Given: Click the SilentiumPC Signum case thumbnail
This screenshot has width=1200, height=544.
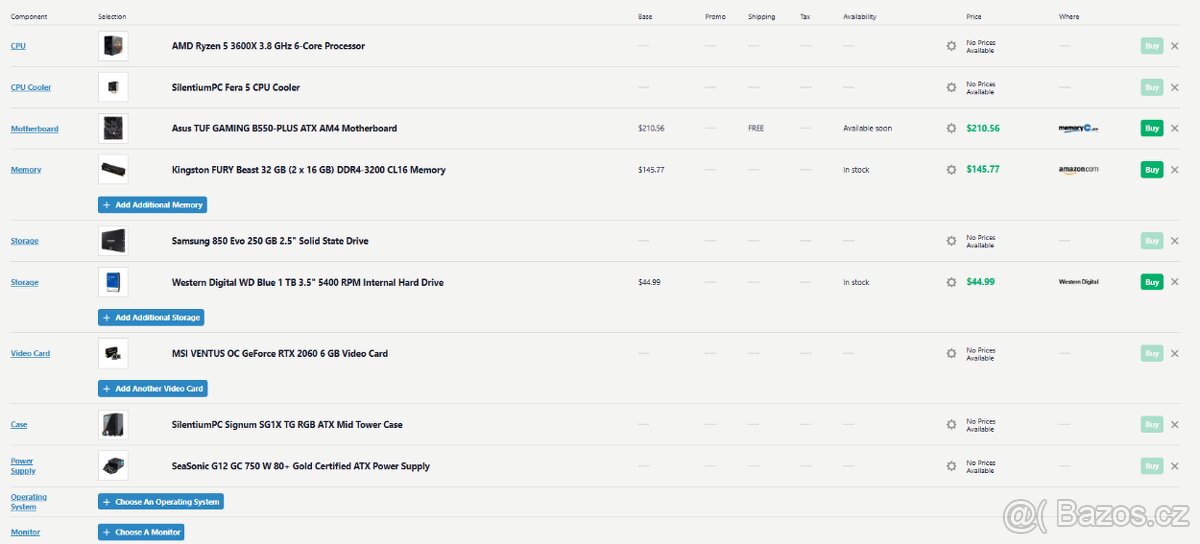Looking at the screenshot, I should tap(113, 424).
